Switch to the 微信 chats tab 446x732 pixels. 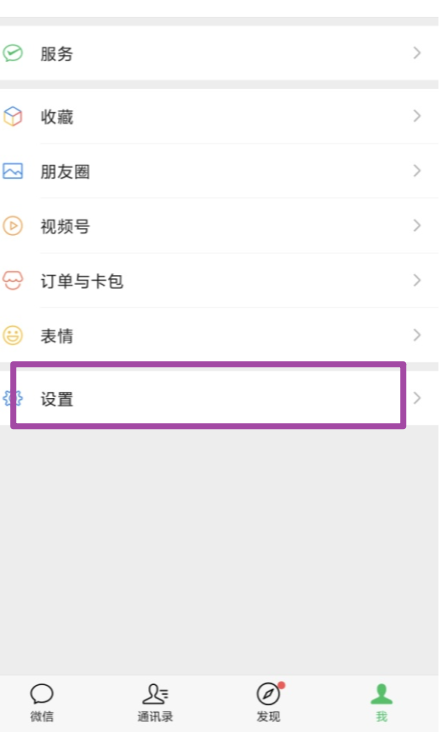(42, 703)
